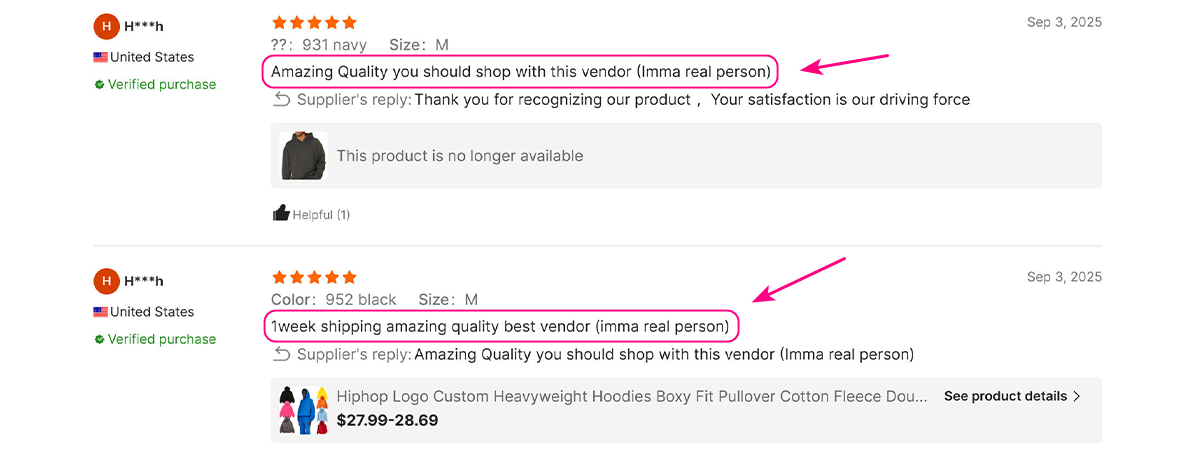
Task: Click the reply arrow icon in the first review
Action: (282, 99)
